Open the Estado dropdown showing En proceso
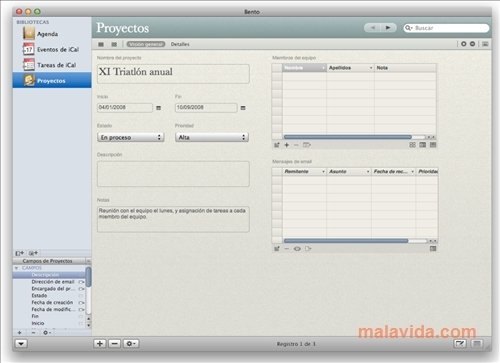 131,137
